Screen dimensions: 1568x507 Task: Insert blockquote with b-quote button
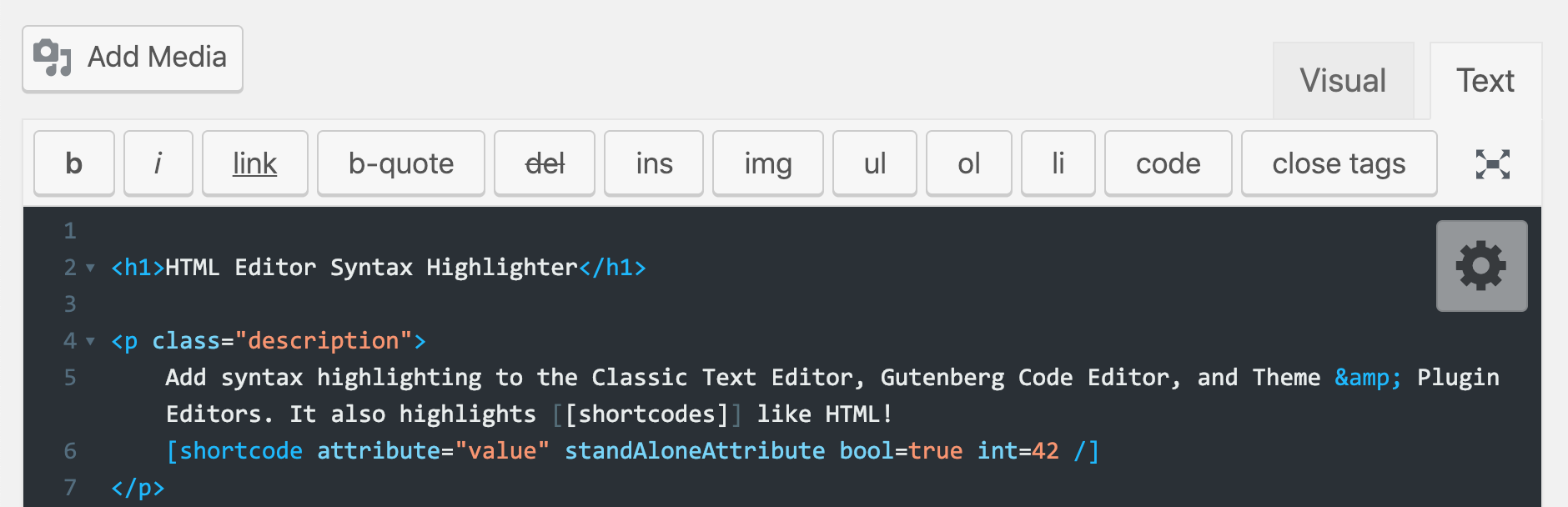401,163
